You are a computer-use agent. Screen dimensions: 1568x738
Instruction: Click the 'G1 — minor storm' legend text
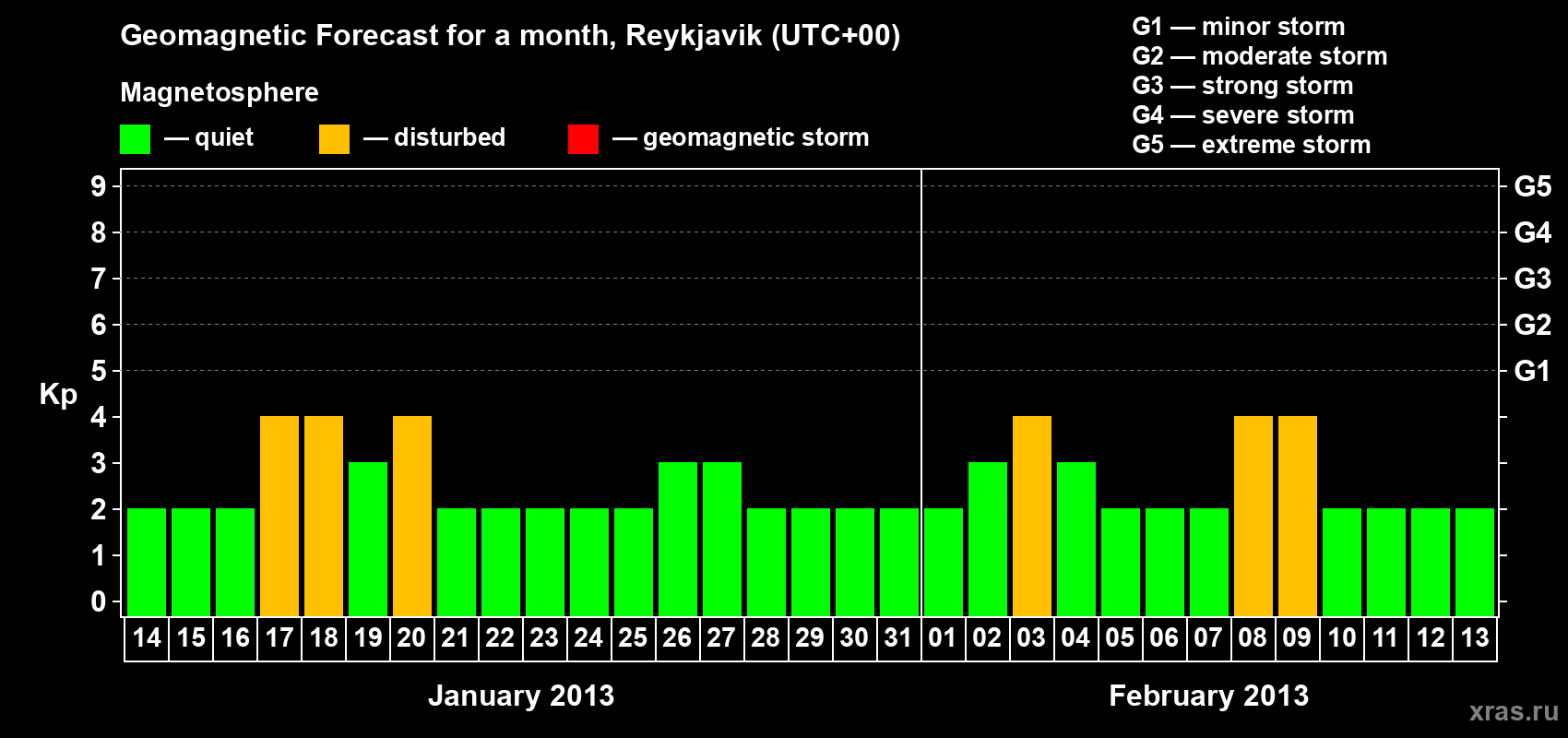[x=1239, y=27]
